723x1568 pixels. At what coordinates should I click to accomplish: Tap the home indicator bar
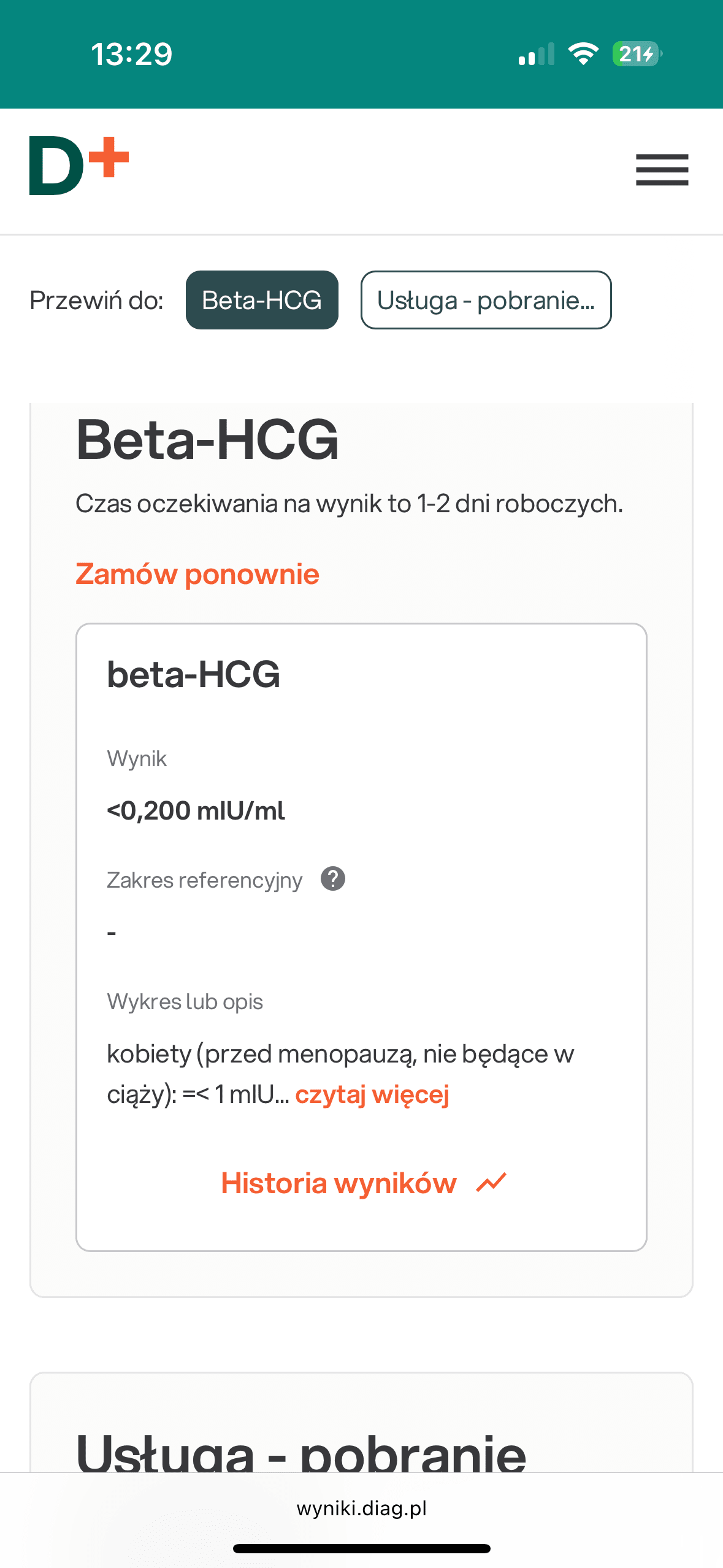[x=361, y=1548]
